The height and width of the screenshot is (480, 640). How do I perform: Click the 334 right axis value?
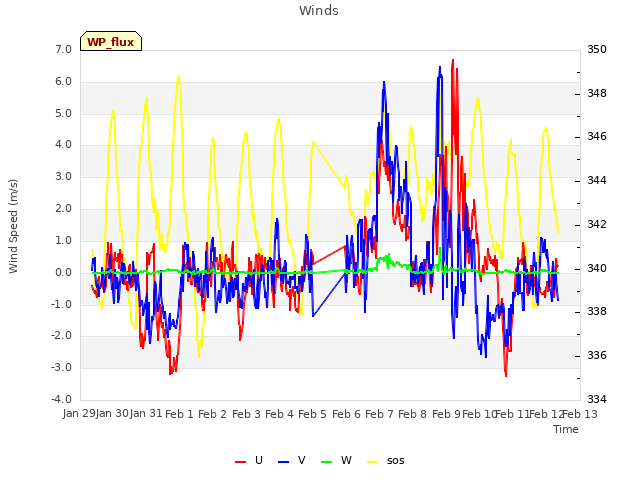tap(597, 399)
